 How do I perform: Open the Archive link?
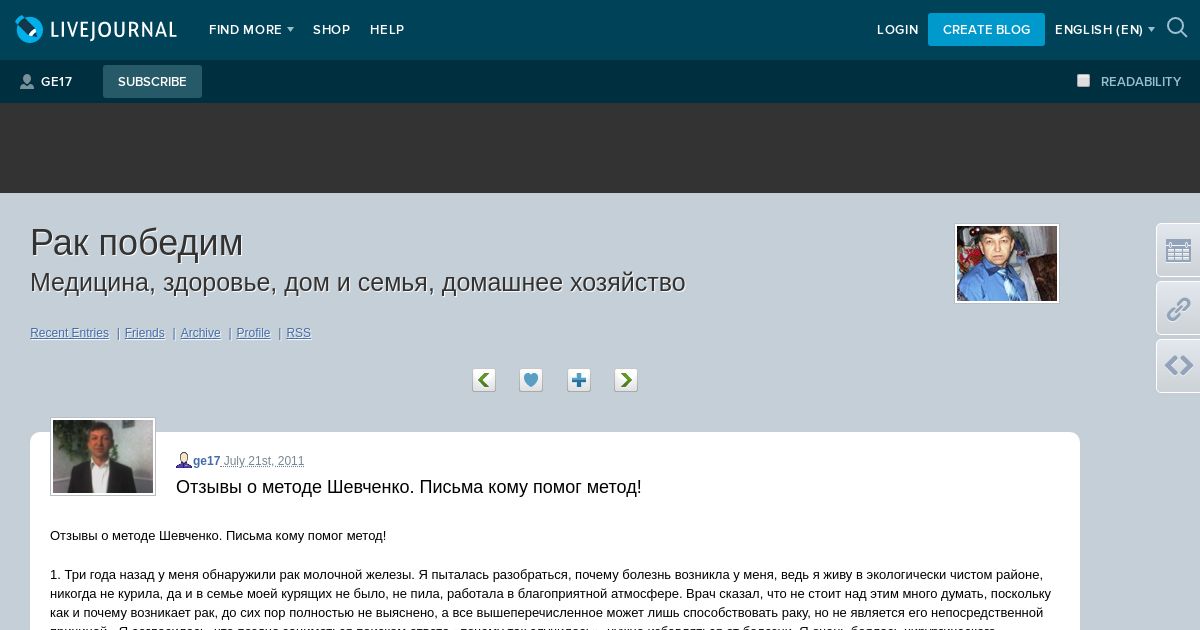click(x=200, y=333)
